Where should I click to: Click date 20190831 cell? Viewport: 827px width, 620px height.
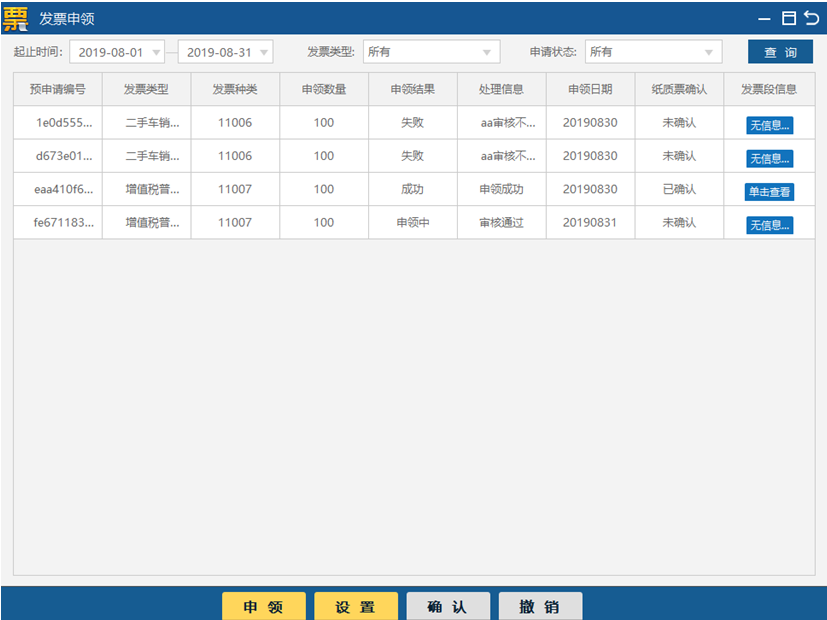[590, 222]
